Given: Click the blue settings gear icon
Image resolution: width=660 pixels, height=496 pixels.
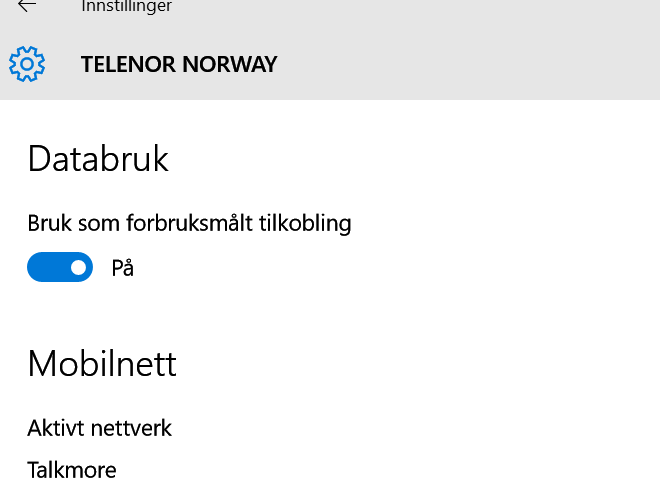Looking at the screenshot, I should (27, 64).
